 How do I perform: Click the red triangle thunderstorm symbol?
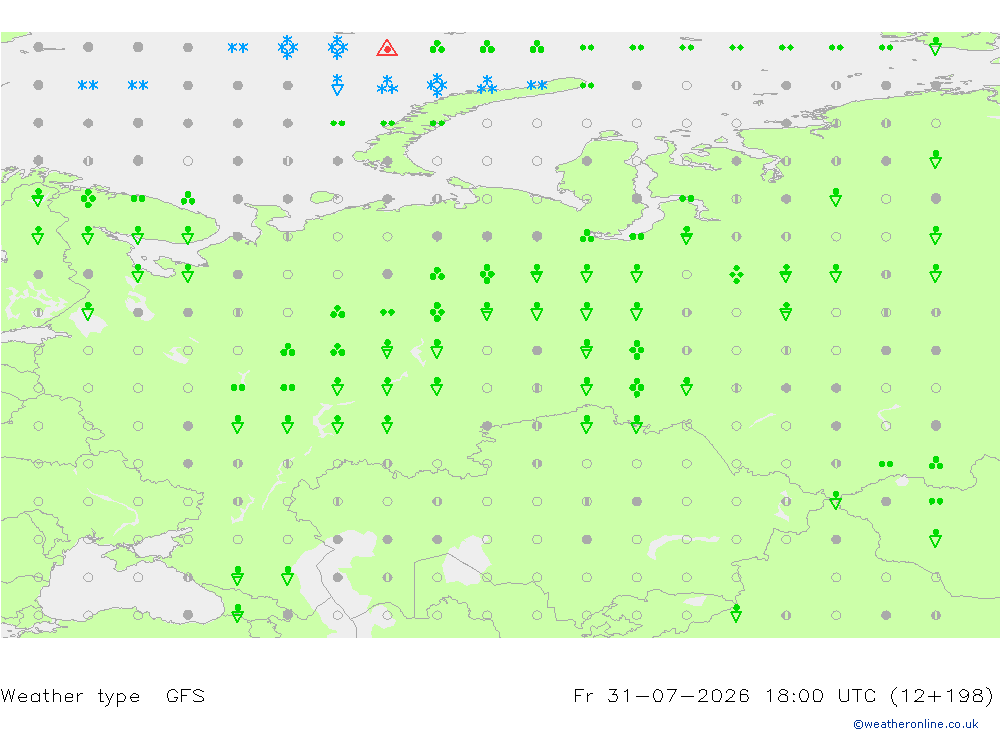[x=387, y=48]
